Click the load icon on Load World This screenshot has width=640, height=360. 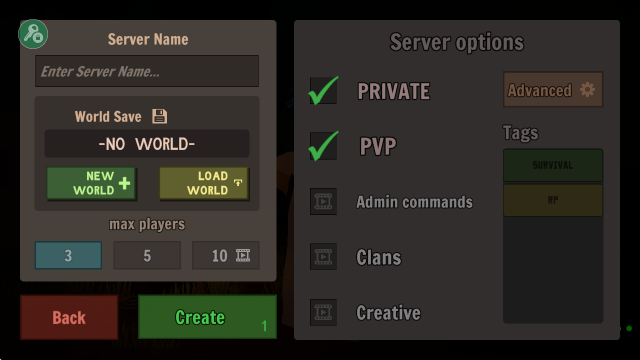(238, 183)
